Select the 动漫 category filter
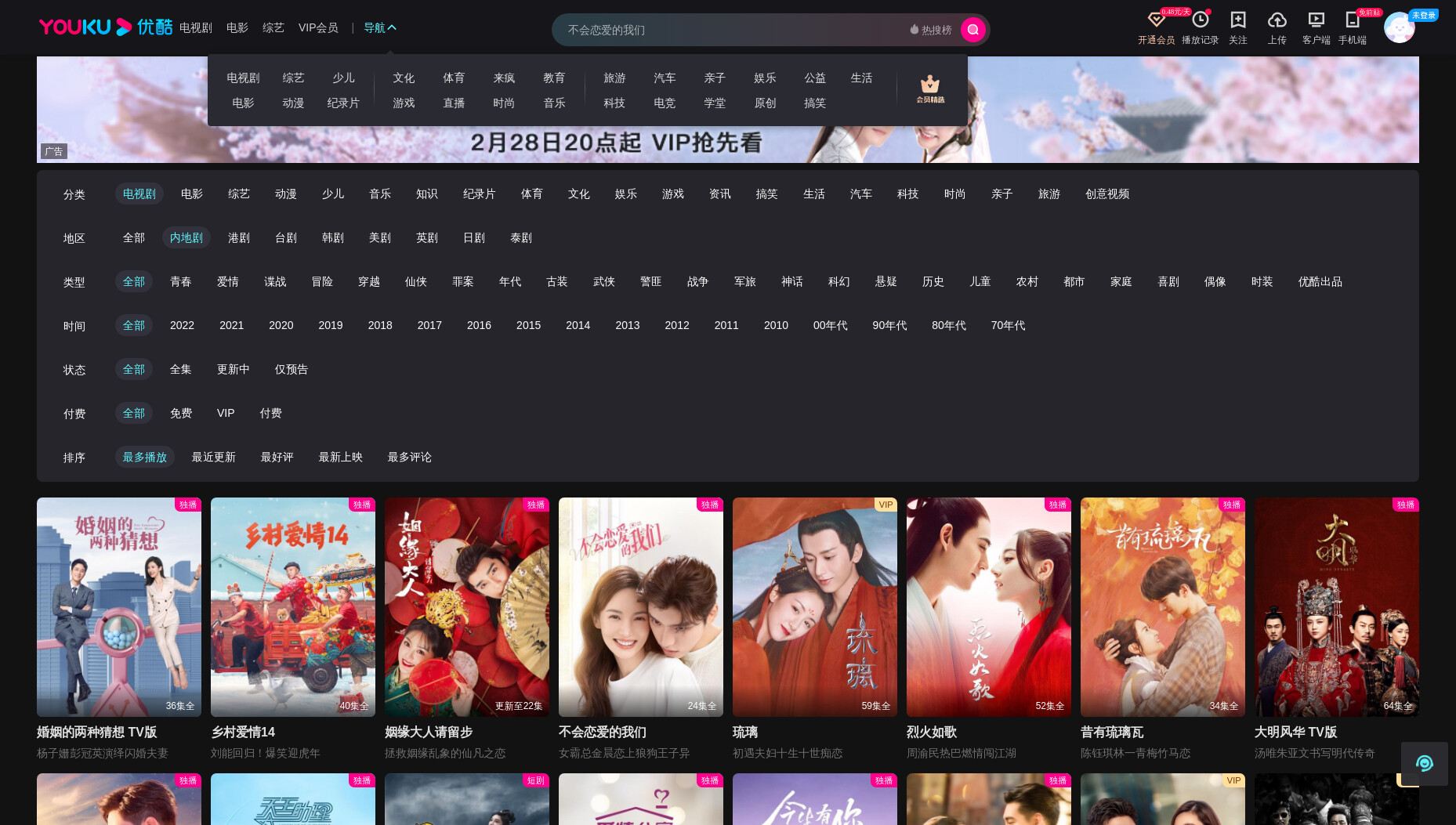 (286, 194)
